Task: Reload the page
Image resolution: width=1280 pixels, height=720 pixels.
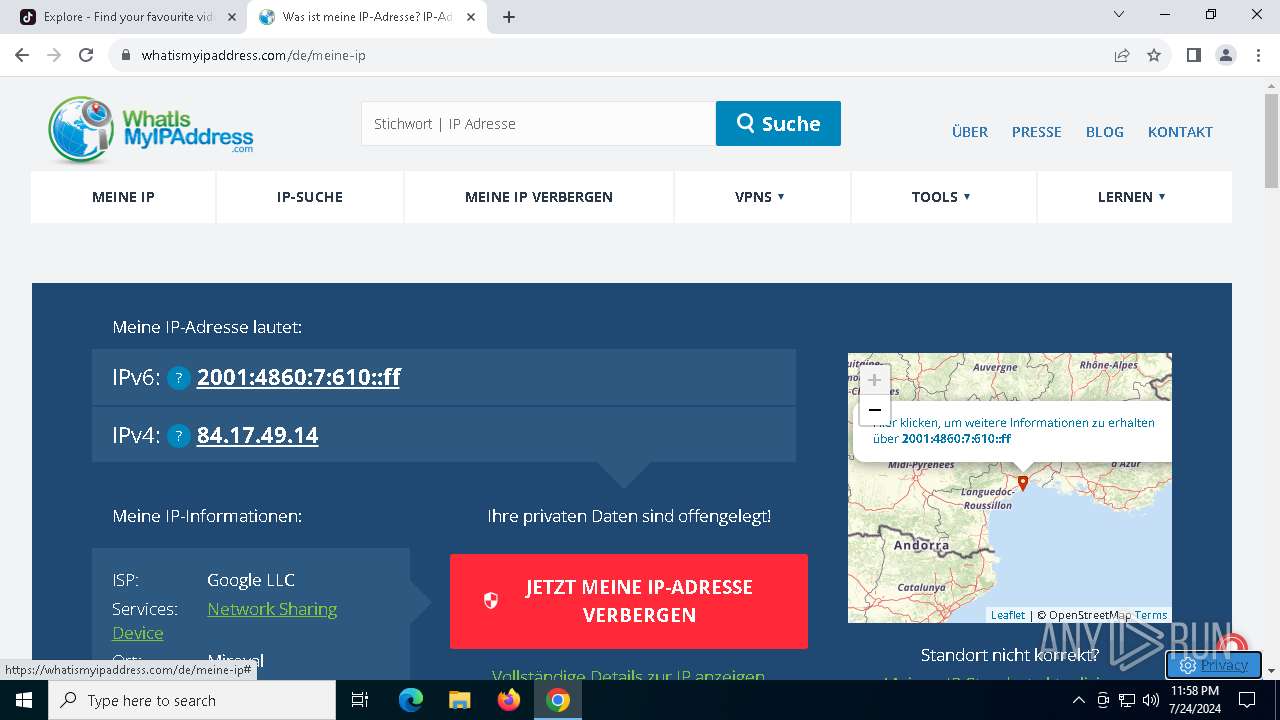Action: coord(86,55)
